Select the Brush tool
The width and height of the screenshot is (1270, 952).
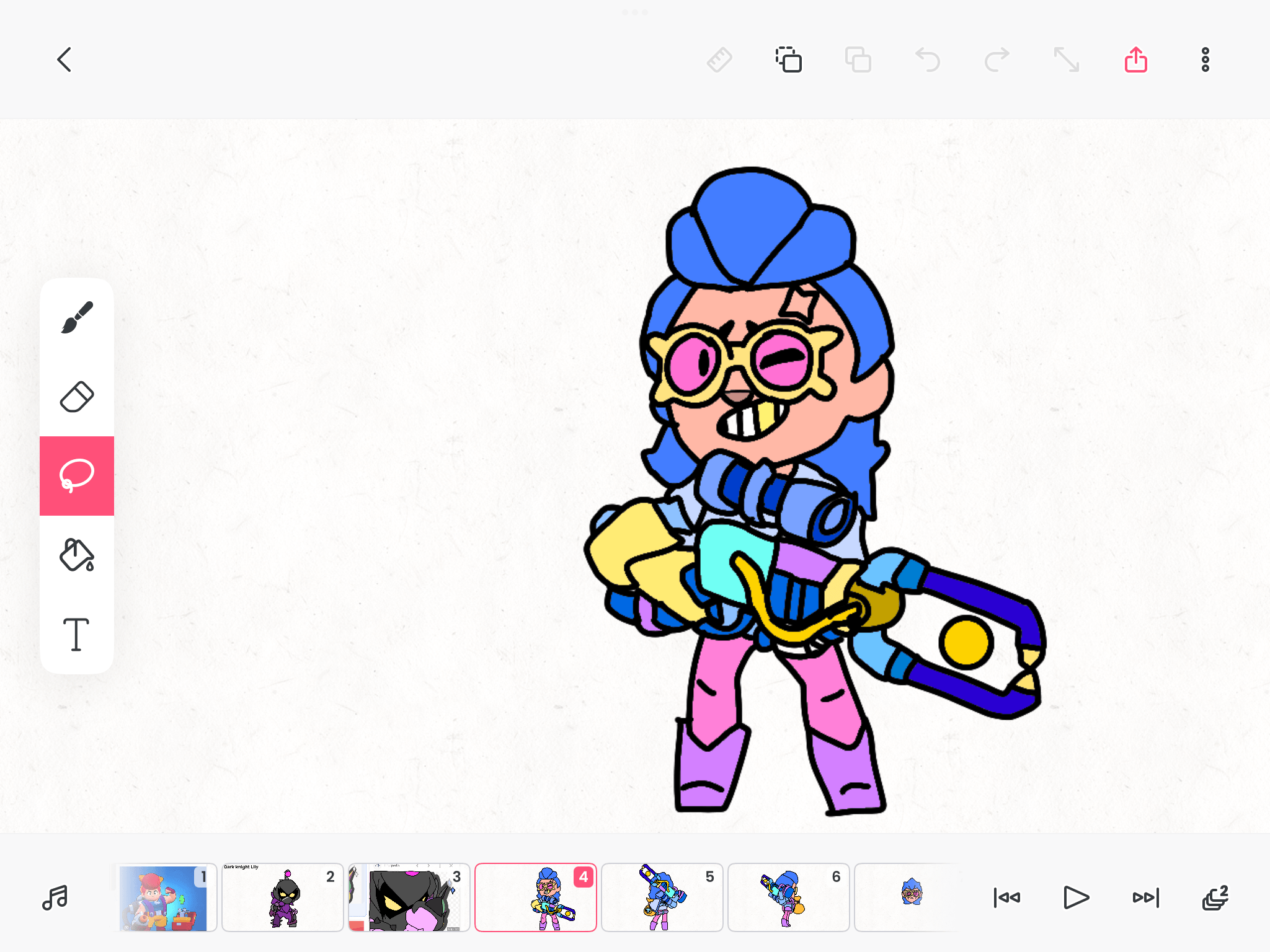pyautogui.click(x=76, y=315)
